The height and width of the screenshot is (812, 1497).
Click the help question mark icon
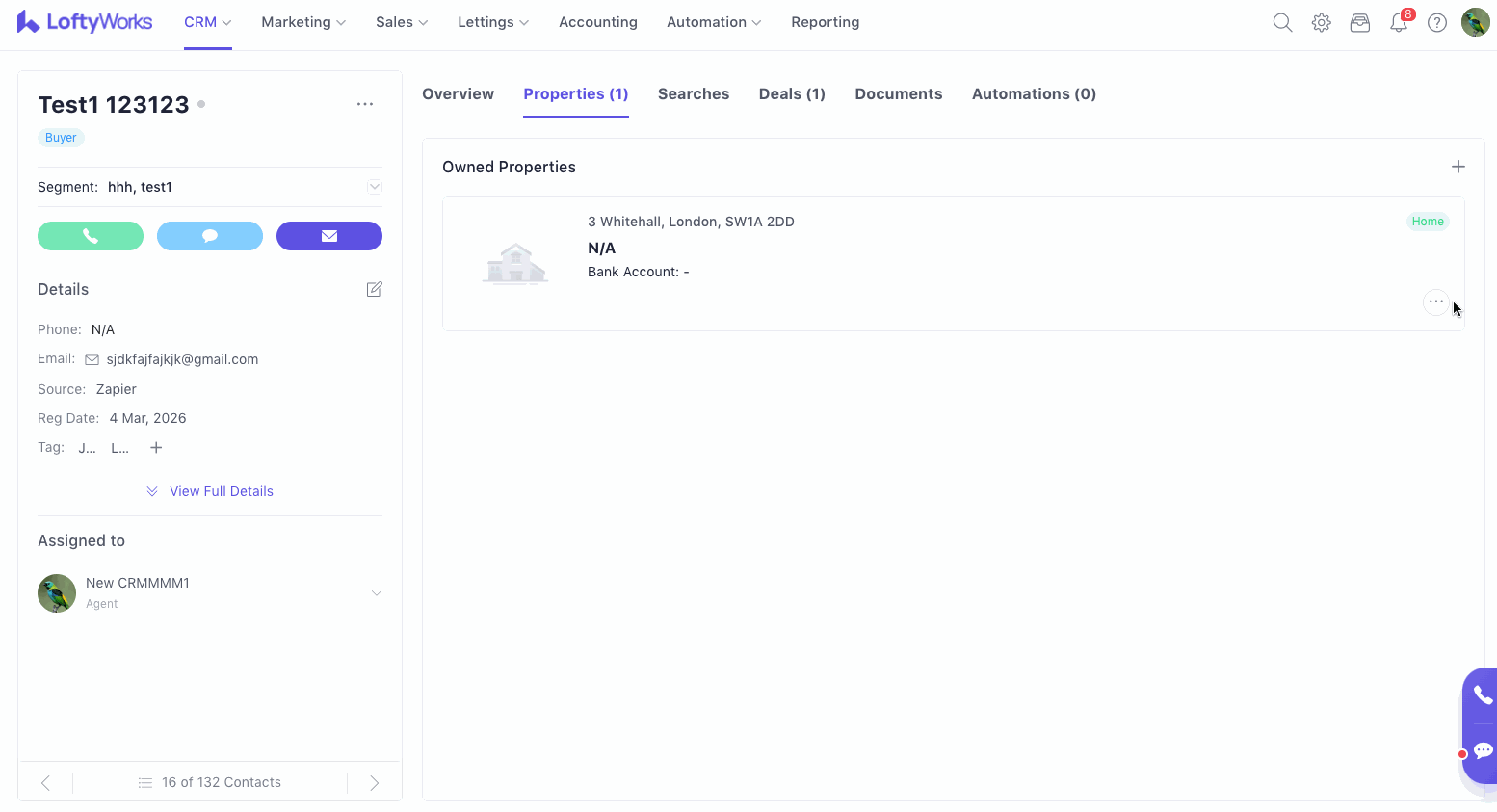tap(1436, 22)
